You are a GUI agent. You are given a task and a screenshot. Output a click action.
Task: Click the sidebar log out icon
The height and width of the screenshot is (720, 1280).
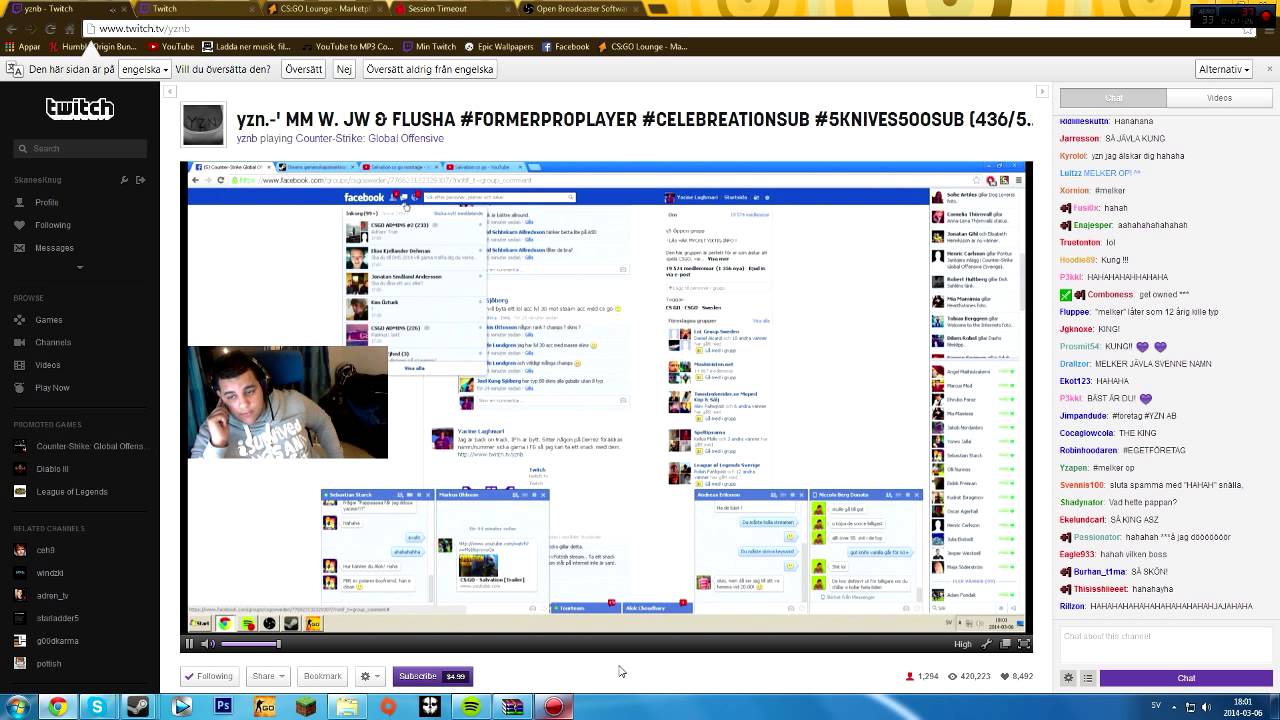tap(141, 180)
